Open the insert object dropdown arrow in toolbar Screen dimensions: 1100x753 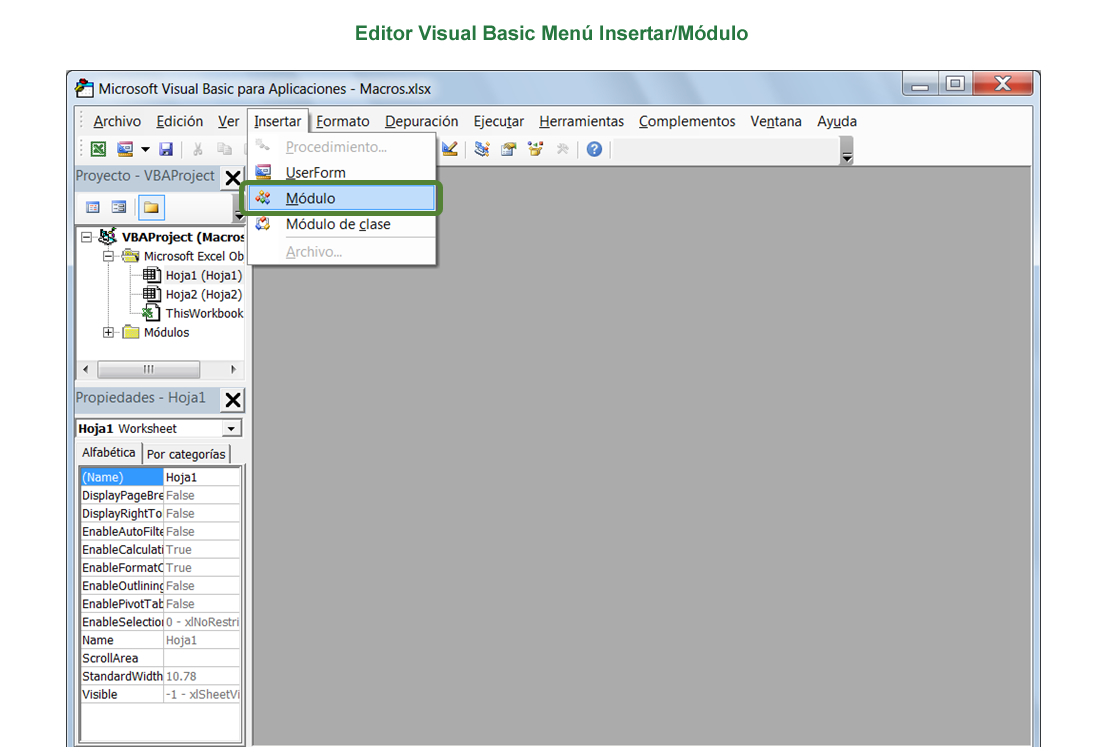pos(145,149)
